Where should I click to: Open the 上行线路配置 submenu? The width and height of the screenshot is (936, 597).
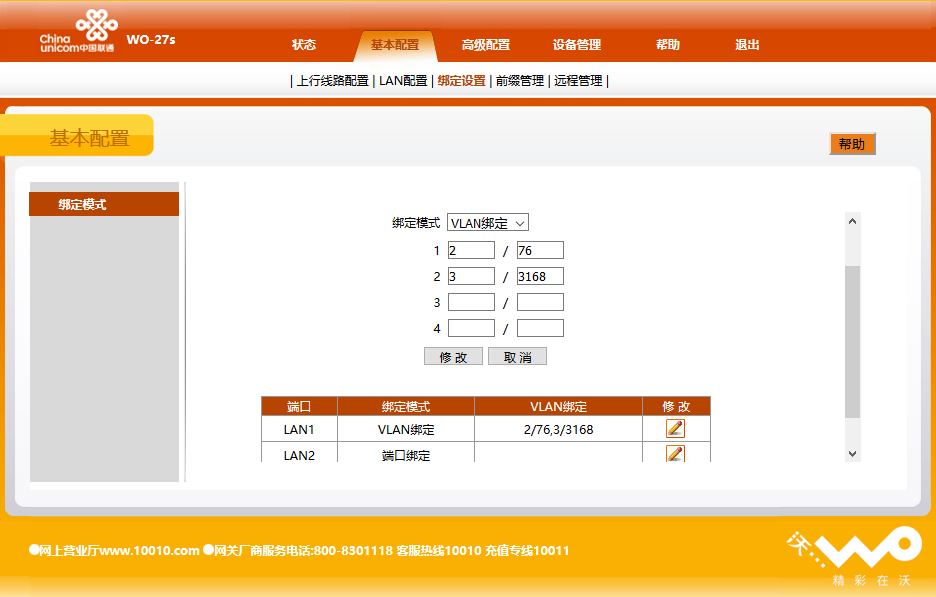tap(332, 81)
